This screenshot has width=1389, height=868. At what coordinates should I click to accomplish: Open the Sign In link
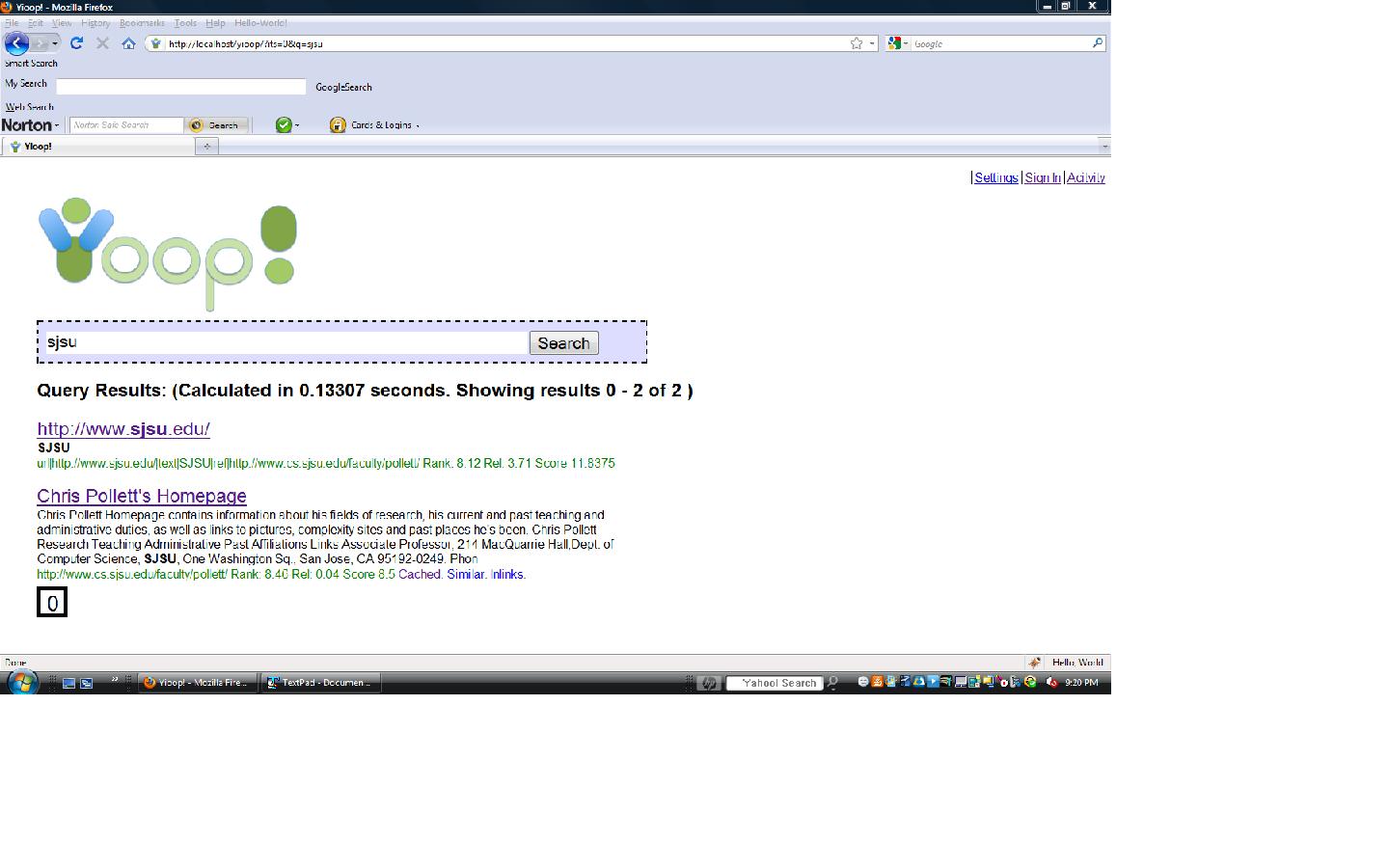click(x=1043, y=177)
